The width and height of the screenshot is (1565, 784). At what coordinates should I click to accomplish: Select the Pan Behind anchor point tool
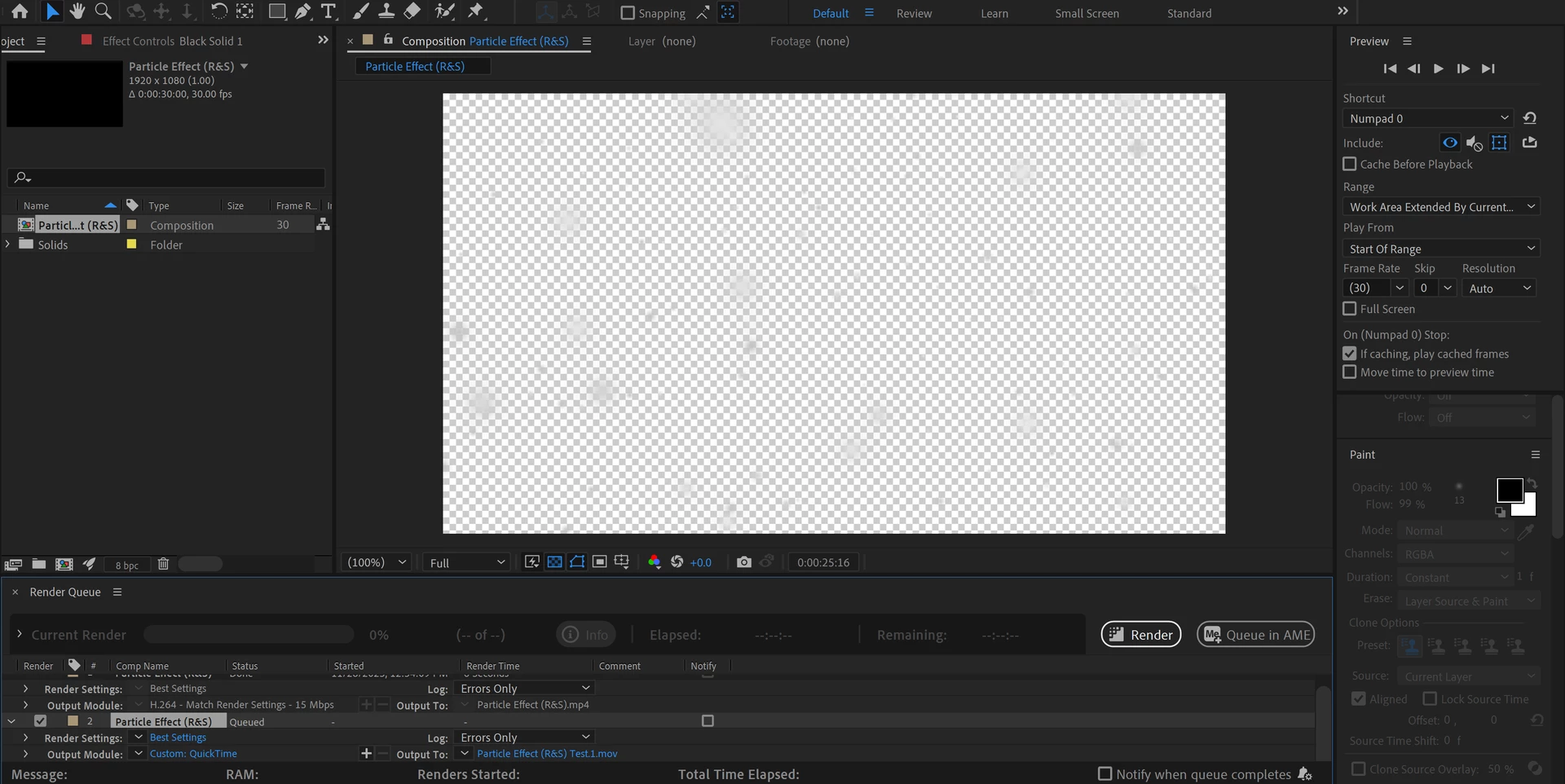tap(245, 11)
